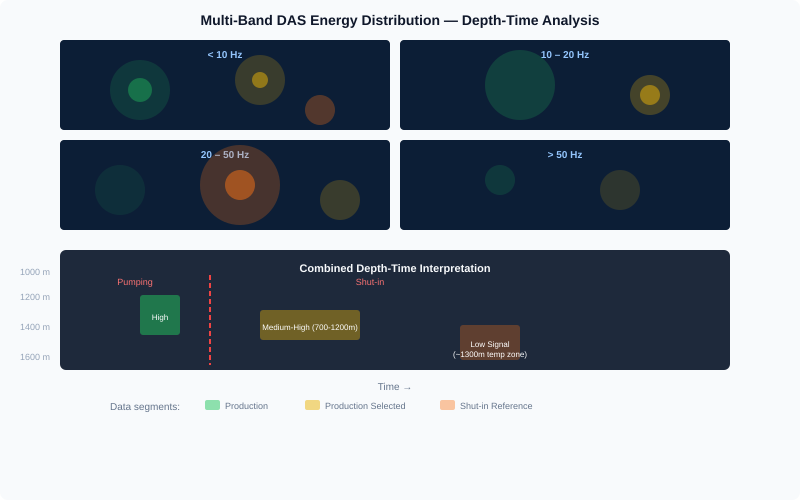Click the bright green blob in '< 10 Hz' panel
This screenshot has height=500, width=800.
[140, 90]
